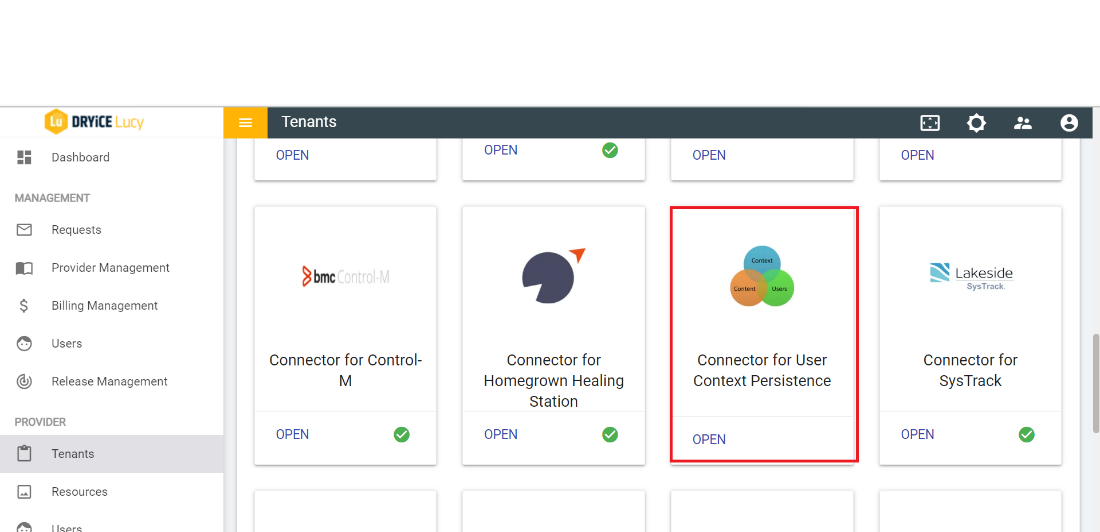Click OPEN on Homegrown Healing Station card
Image resolution: width=1100 pixels, height=532 pixels.
(501, 434)
